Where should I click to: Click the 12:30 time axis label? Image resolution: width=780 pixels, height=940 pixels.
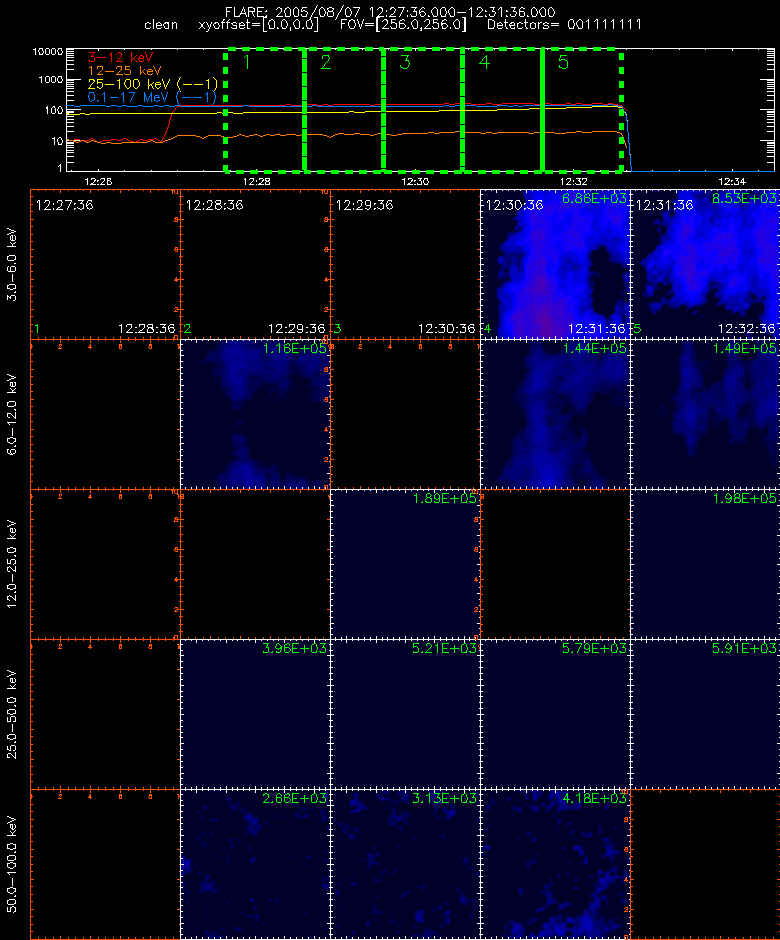415,181
